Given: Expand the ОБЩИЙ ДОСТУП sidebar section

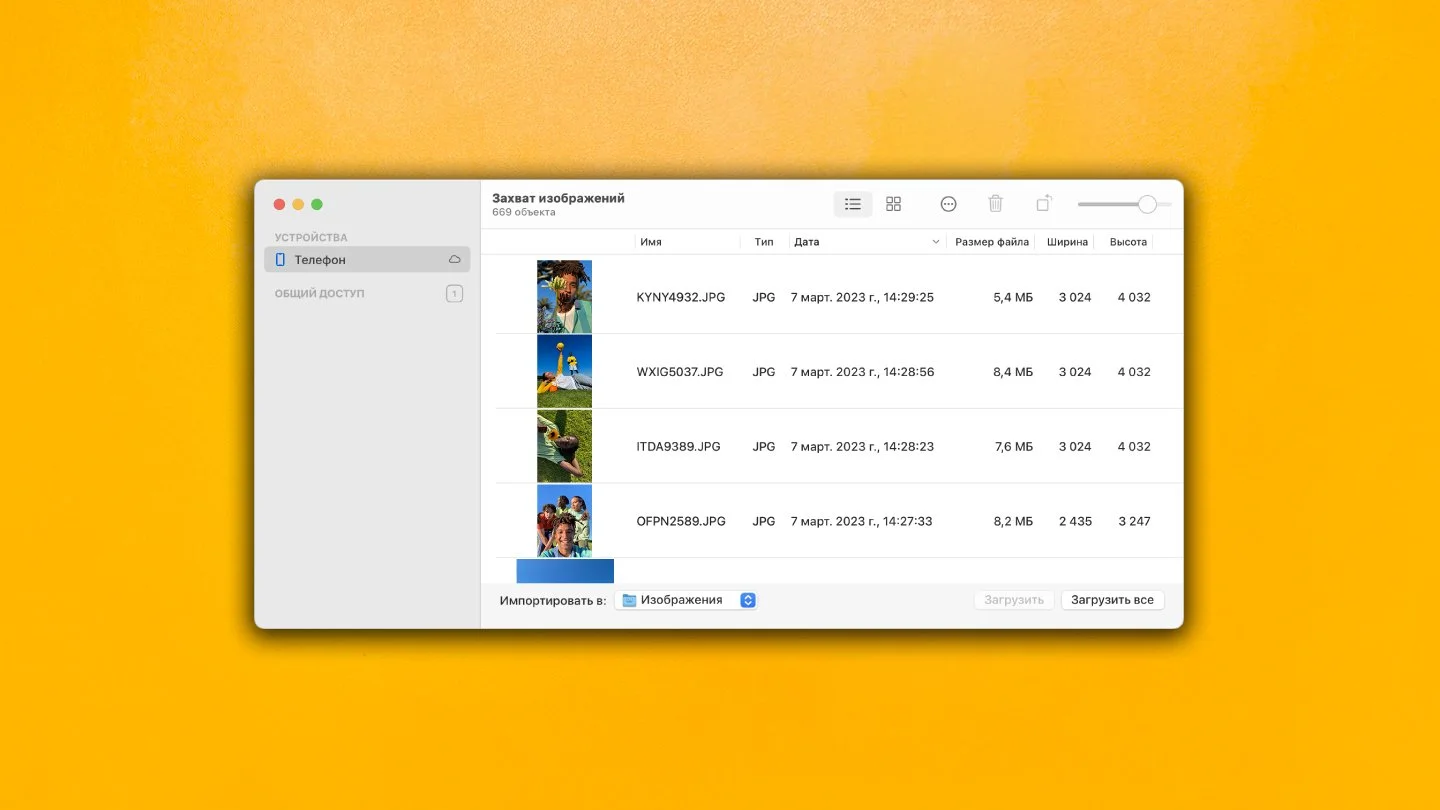Looking at the screenshot, I should pyautogui.click(x=320, y=294).
